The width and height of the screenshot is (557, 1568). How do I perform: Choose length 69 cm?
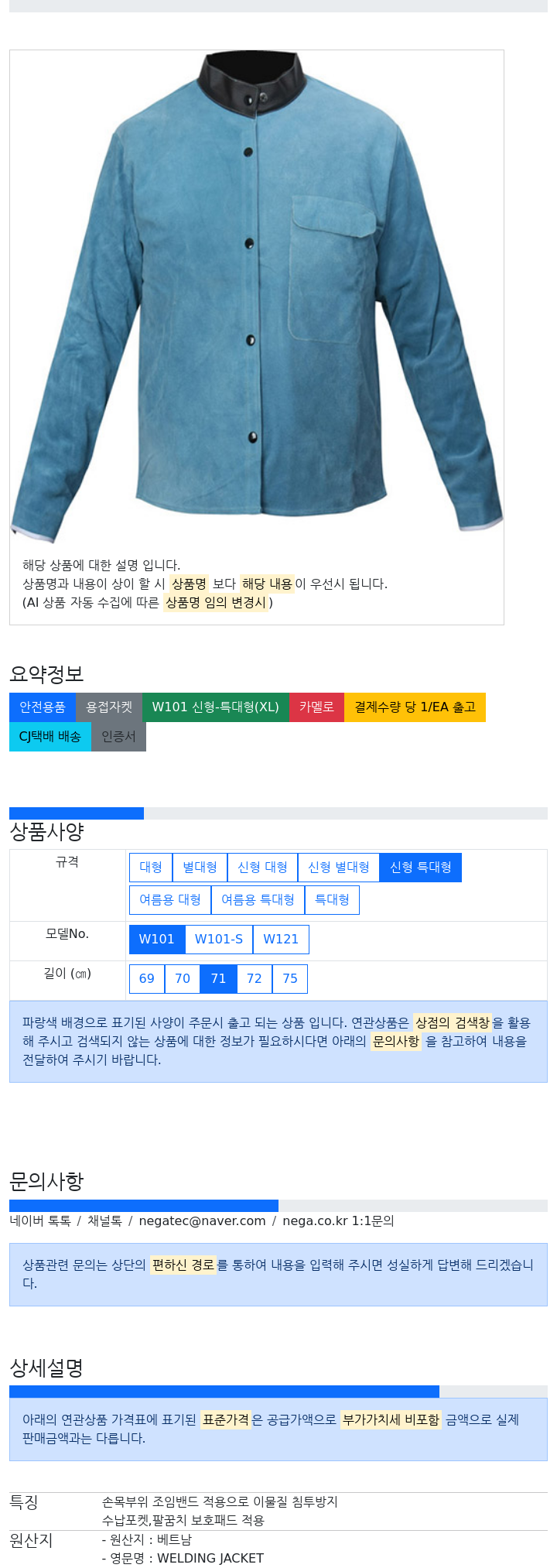(x=147, y=978)
